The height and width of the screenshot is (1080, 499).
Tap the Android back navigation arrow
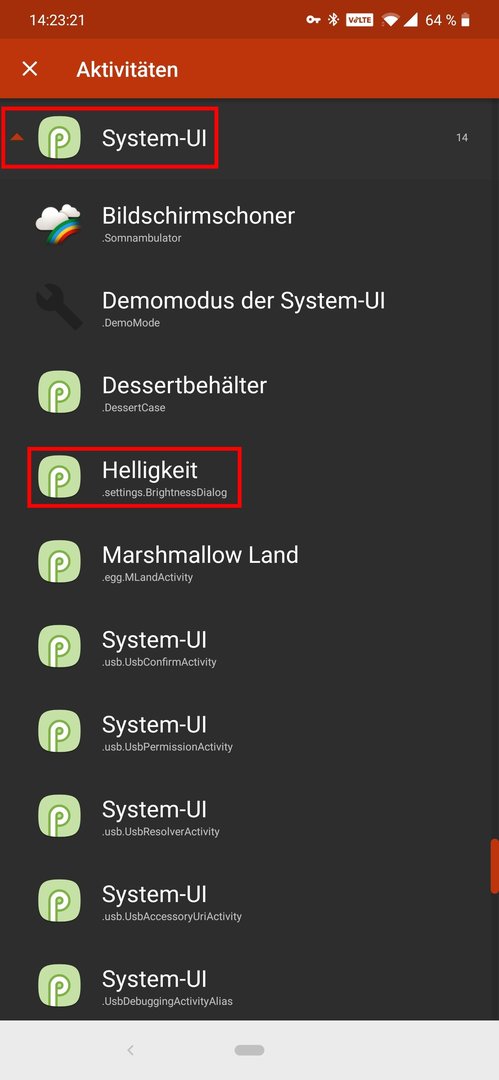130,1050
